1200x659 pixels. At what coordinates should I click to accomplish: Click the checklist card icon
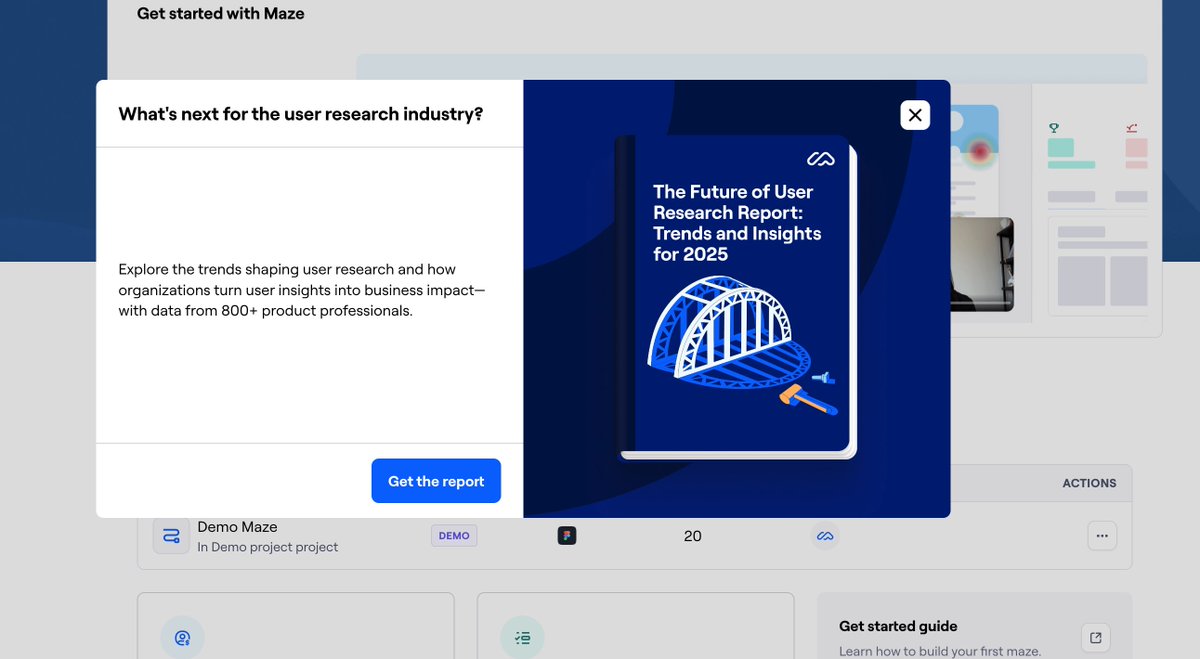[x=522, y=637]
